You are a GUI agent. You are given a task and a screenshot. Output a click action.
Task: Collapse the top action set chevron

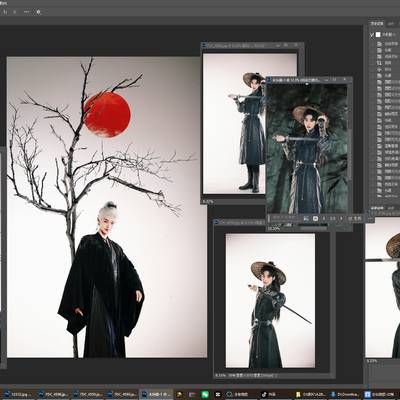(372, 35)
